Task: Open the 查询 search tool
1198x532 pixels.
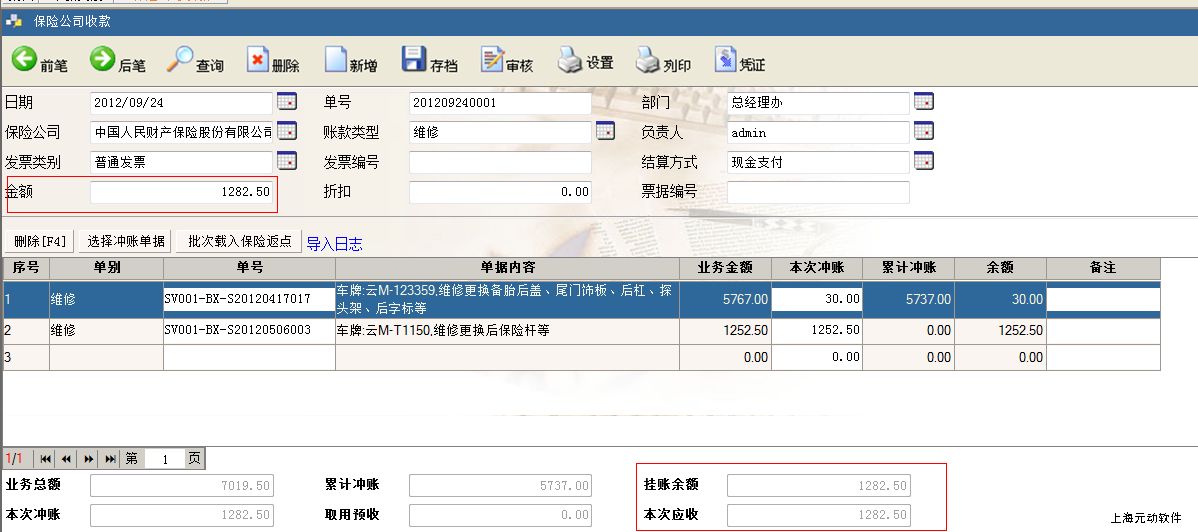Action: 180,61
